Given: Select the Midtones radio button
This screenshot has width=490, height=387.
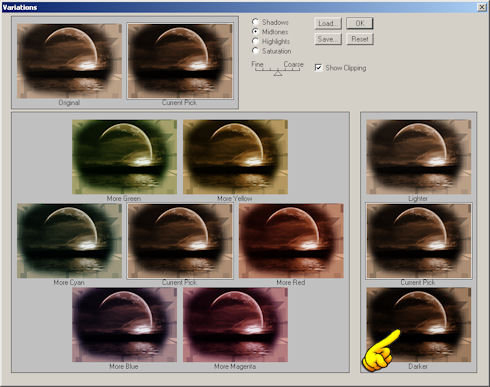Looking at the screenshot, I should tap(255, 32).
